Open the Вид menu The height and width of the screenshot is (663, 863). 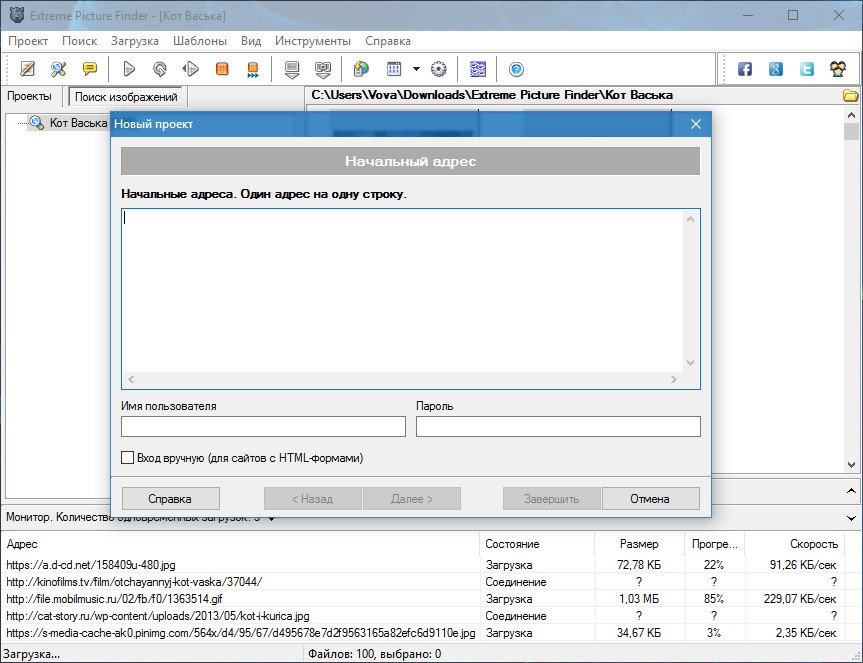[x=250, y=41]
